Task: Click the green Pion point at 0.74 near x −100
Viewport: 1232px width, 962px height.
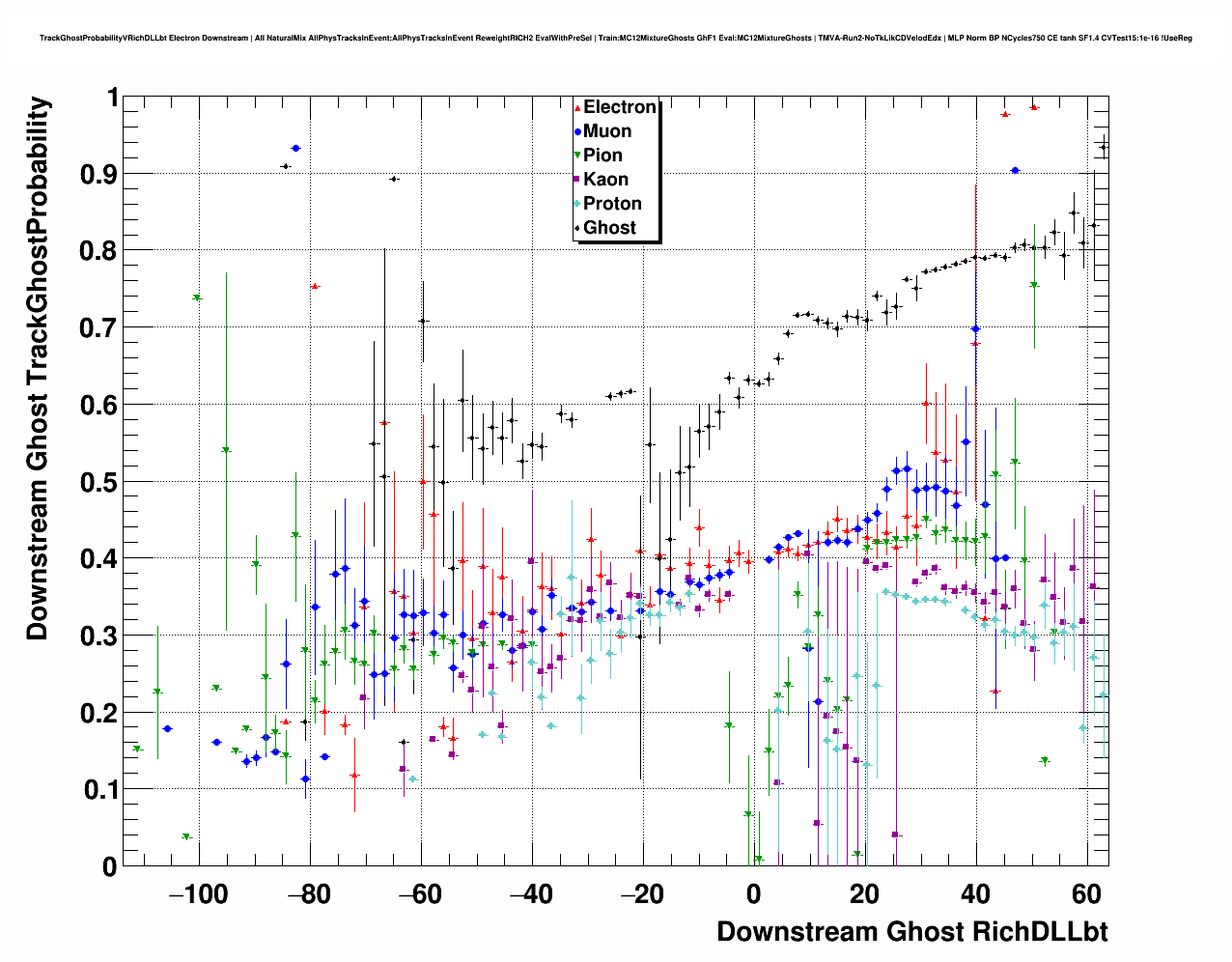Action: point(197,297)
